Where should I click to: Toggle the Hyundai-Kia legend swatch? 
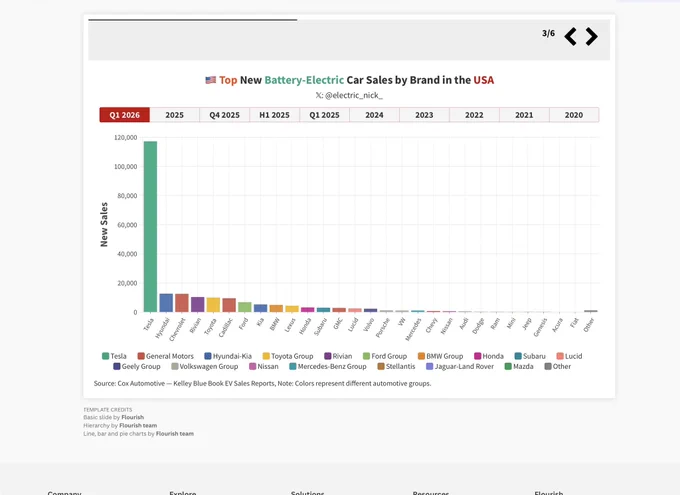(x=208, y=356)
